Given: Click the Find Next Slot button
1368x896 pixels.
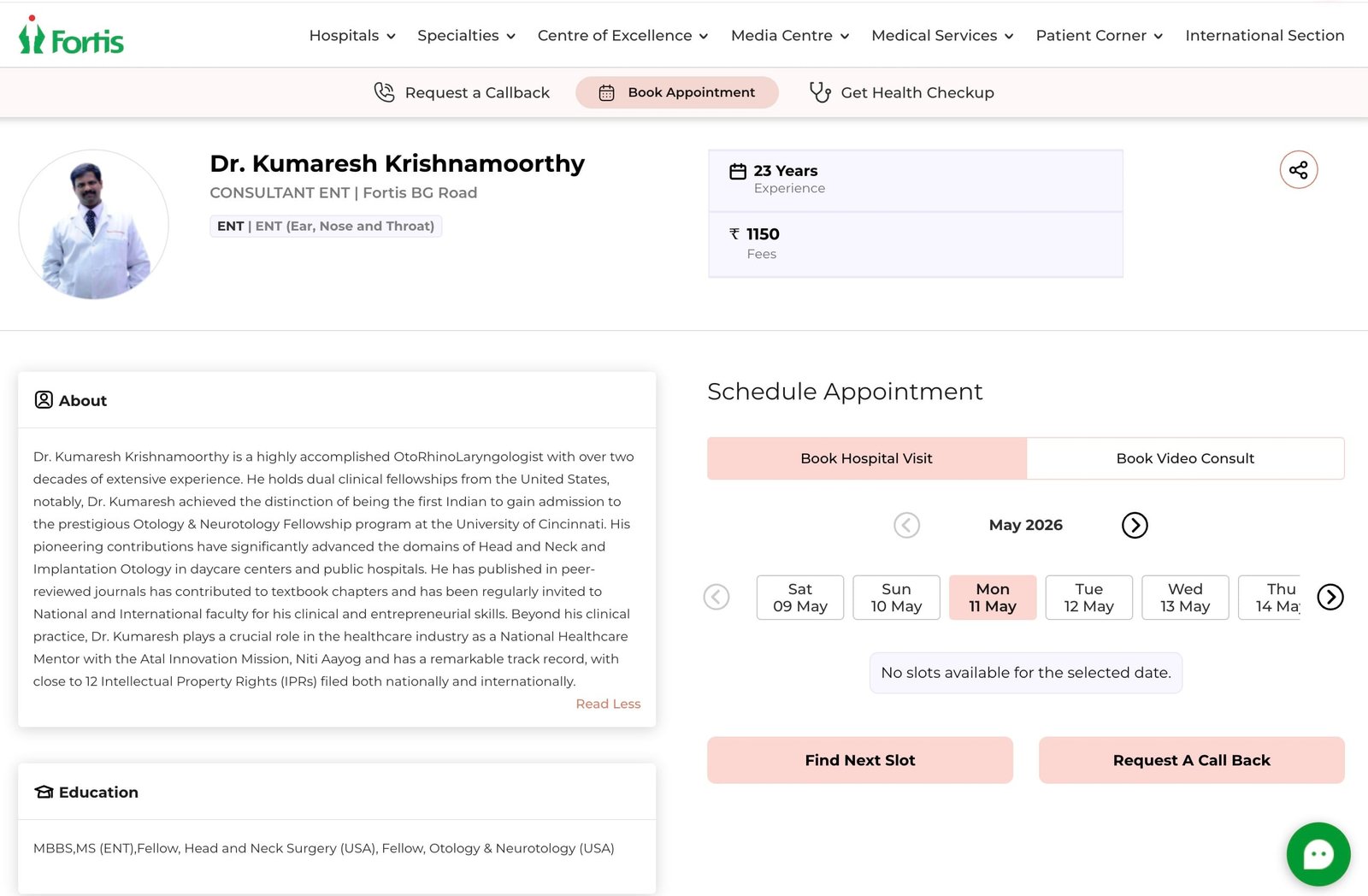Looking at the screenshot, I should tap(859, 760).
